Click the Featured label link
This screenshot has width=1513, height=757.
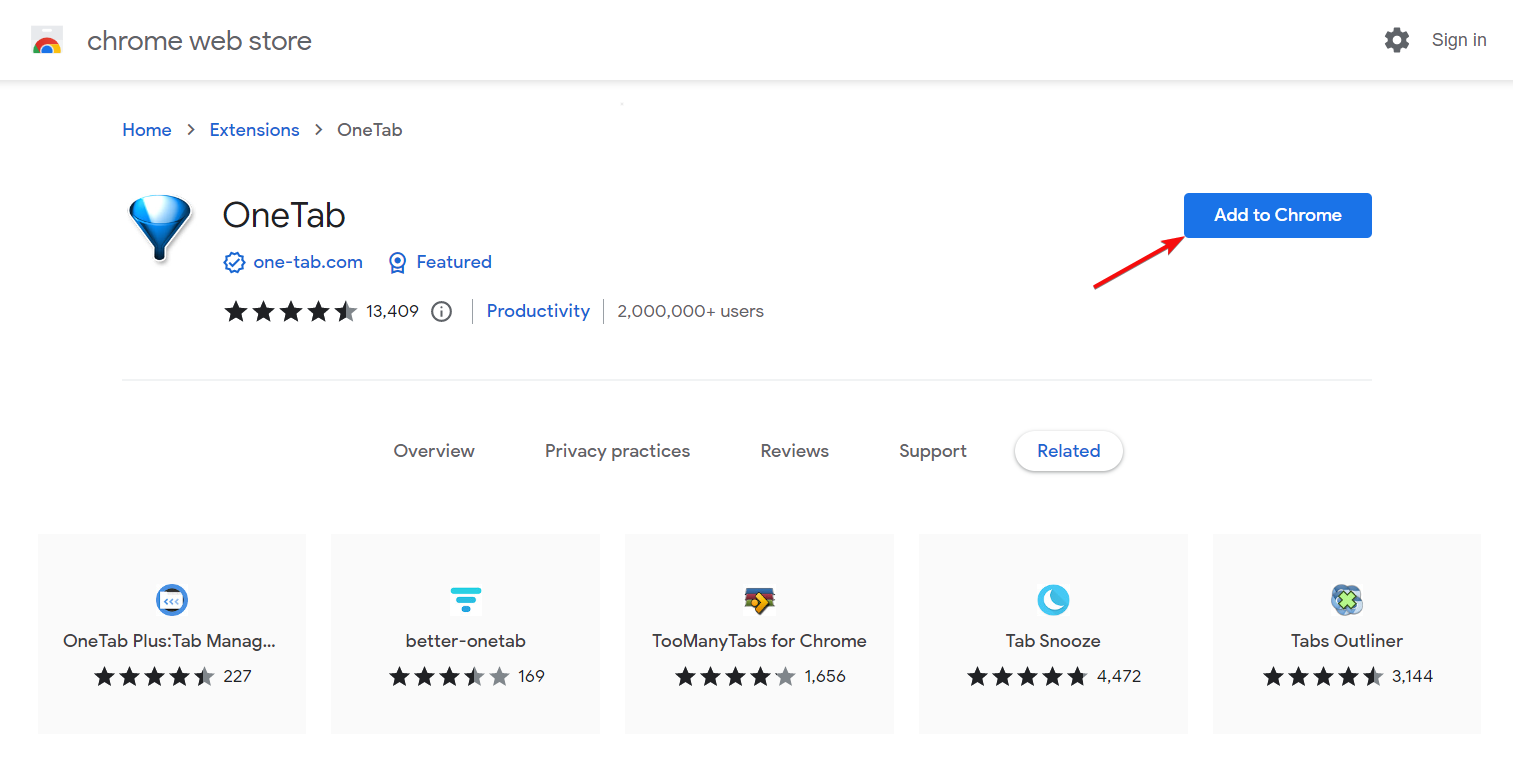[x=454, y=262]
